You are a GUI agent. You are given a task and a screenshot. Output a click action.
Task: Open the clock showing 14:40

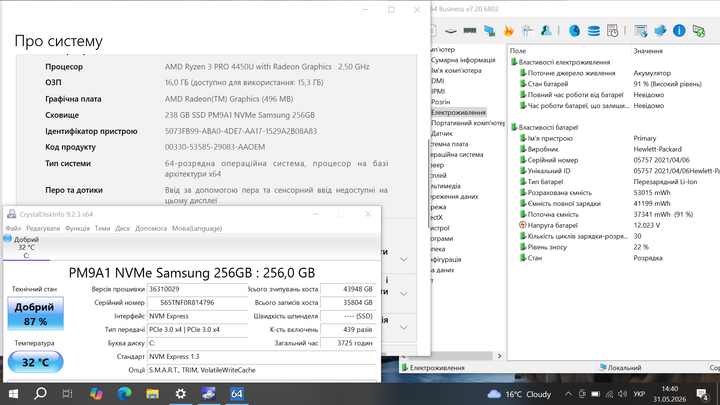click(x=670, y=394)
